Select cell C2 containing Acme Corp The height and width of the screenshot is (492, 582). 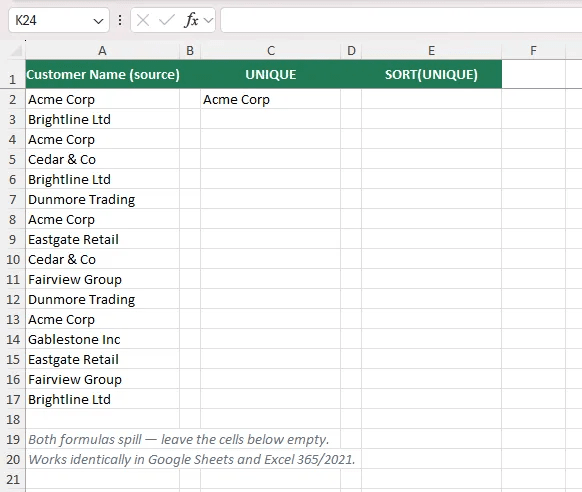click(x=271, y=99)
